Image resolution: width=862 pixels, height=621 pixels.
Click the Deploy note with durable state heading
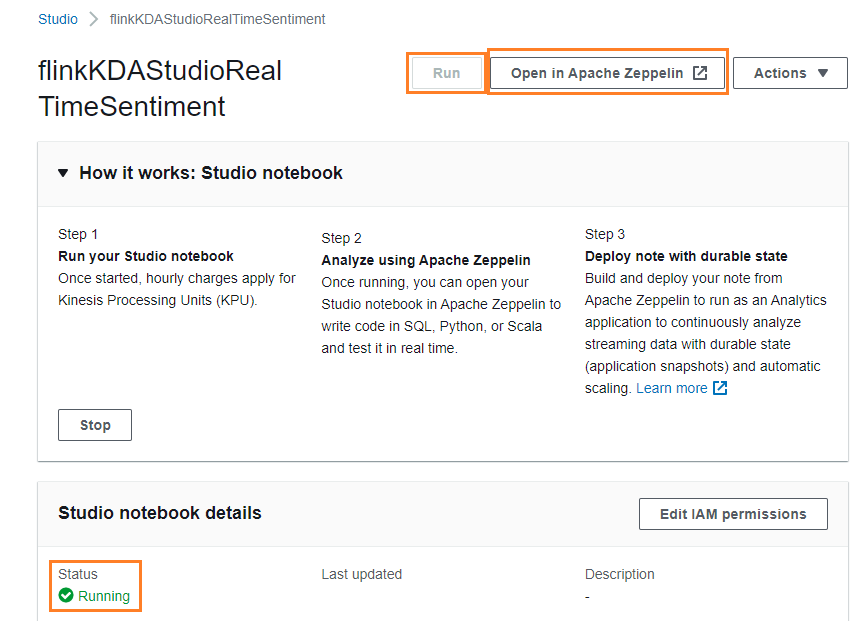pyautogui.click(x=686, y=256)
